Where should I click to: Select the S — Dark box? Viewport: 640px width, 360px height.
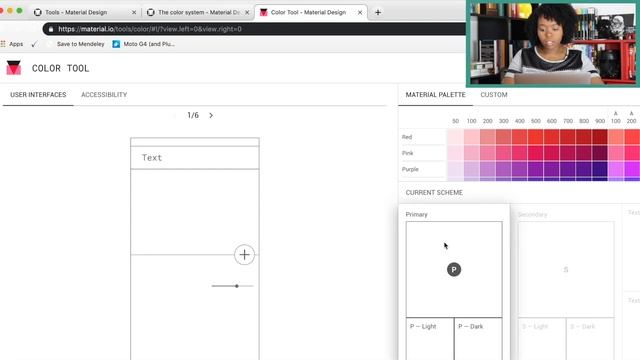590,339
